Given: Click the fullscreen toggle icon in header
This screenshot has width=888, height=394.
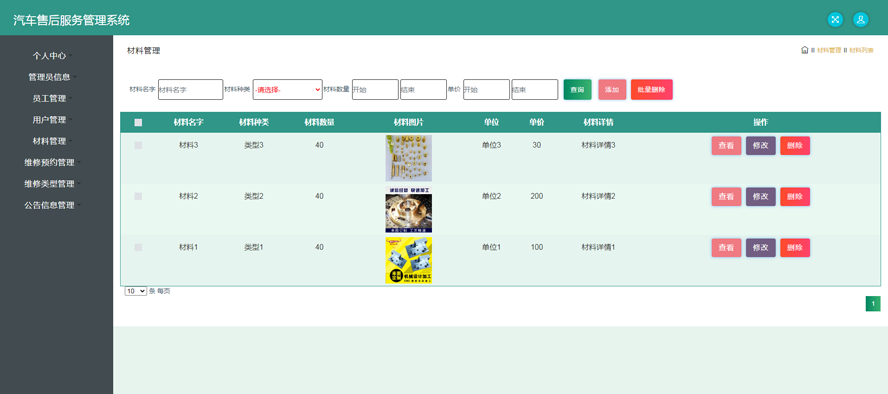Looking at the screenshot, I should pos(835,20).
